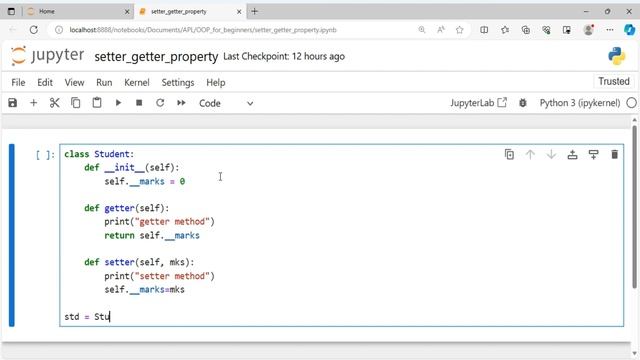Move the cell up with the arrow

pos(530,154)
